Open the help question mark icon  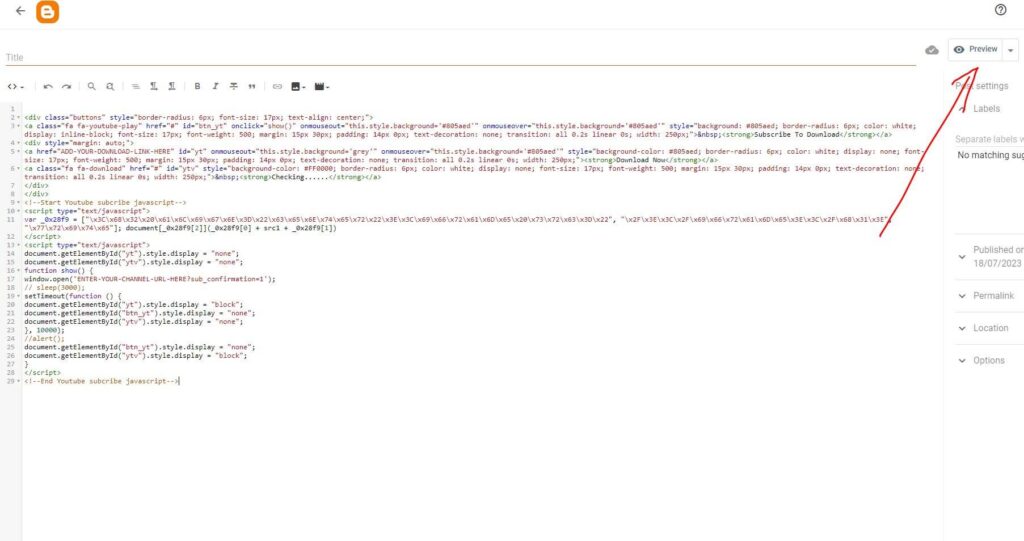click(x=1000, y=9)
